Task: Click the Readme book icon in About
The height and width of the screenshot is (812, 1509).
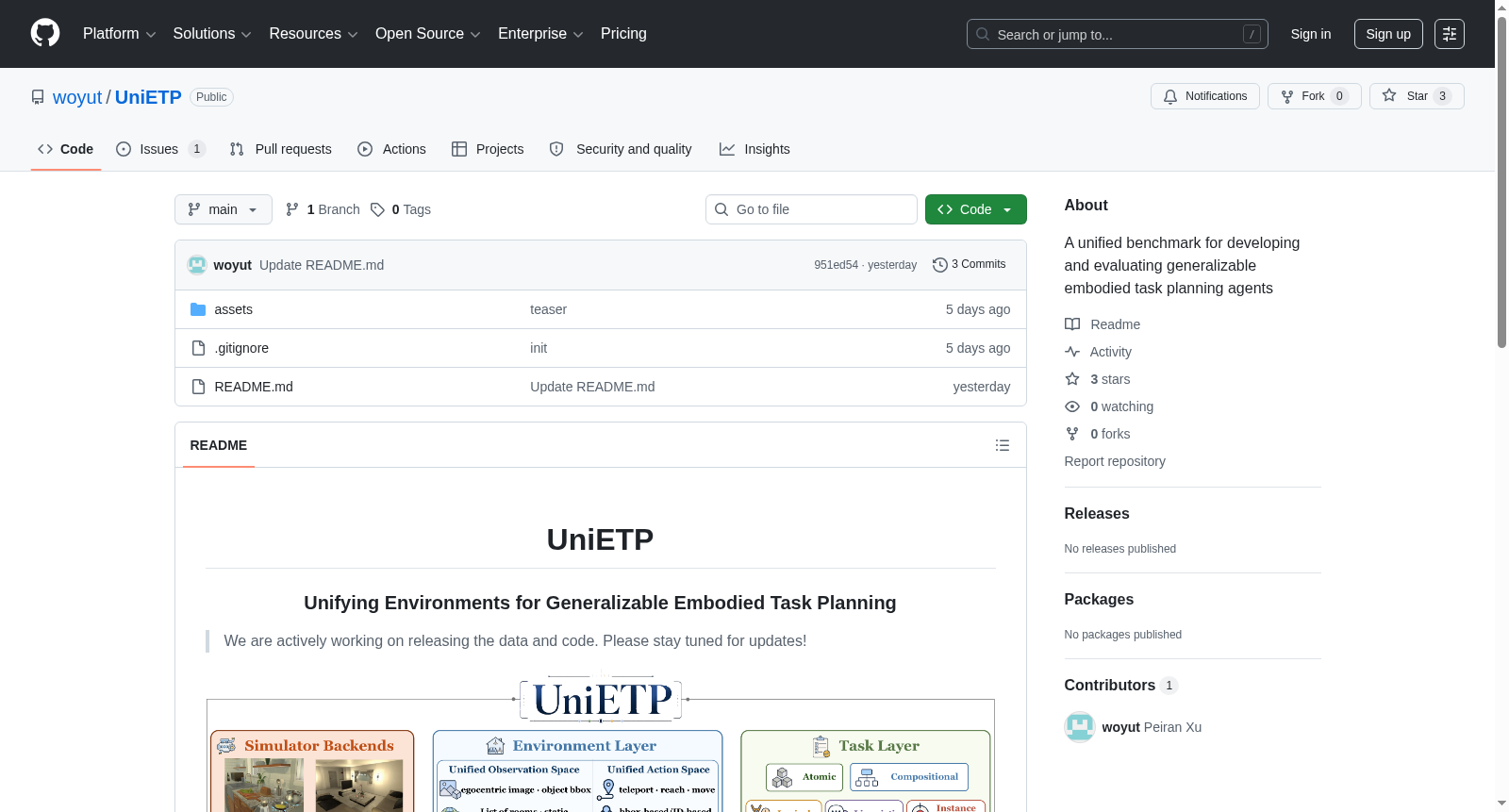Action: coord(1072,324)
